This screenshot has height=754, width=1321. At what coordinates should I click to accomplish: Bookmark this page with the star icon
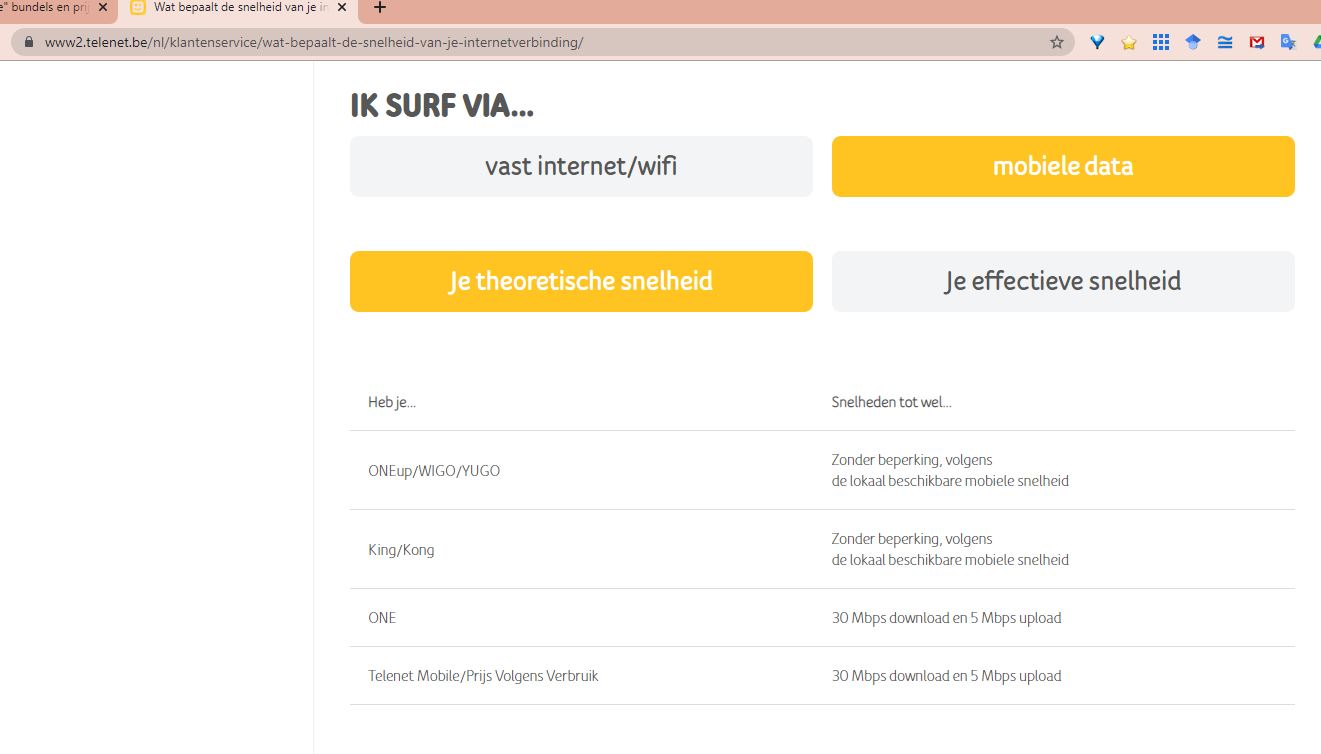click(1056, 42)
